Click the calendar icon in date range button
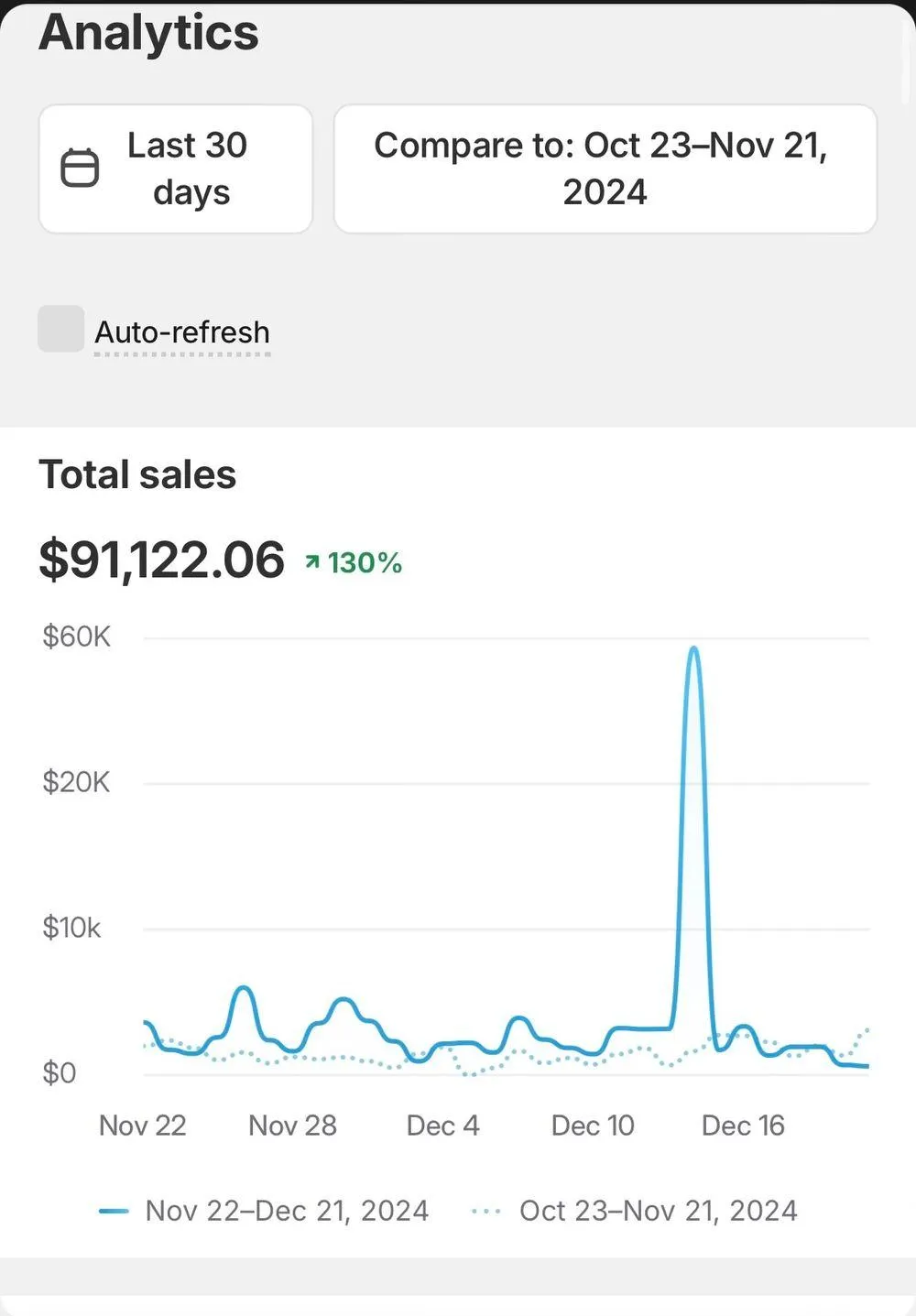 click(80, 169)
